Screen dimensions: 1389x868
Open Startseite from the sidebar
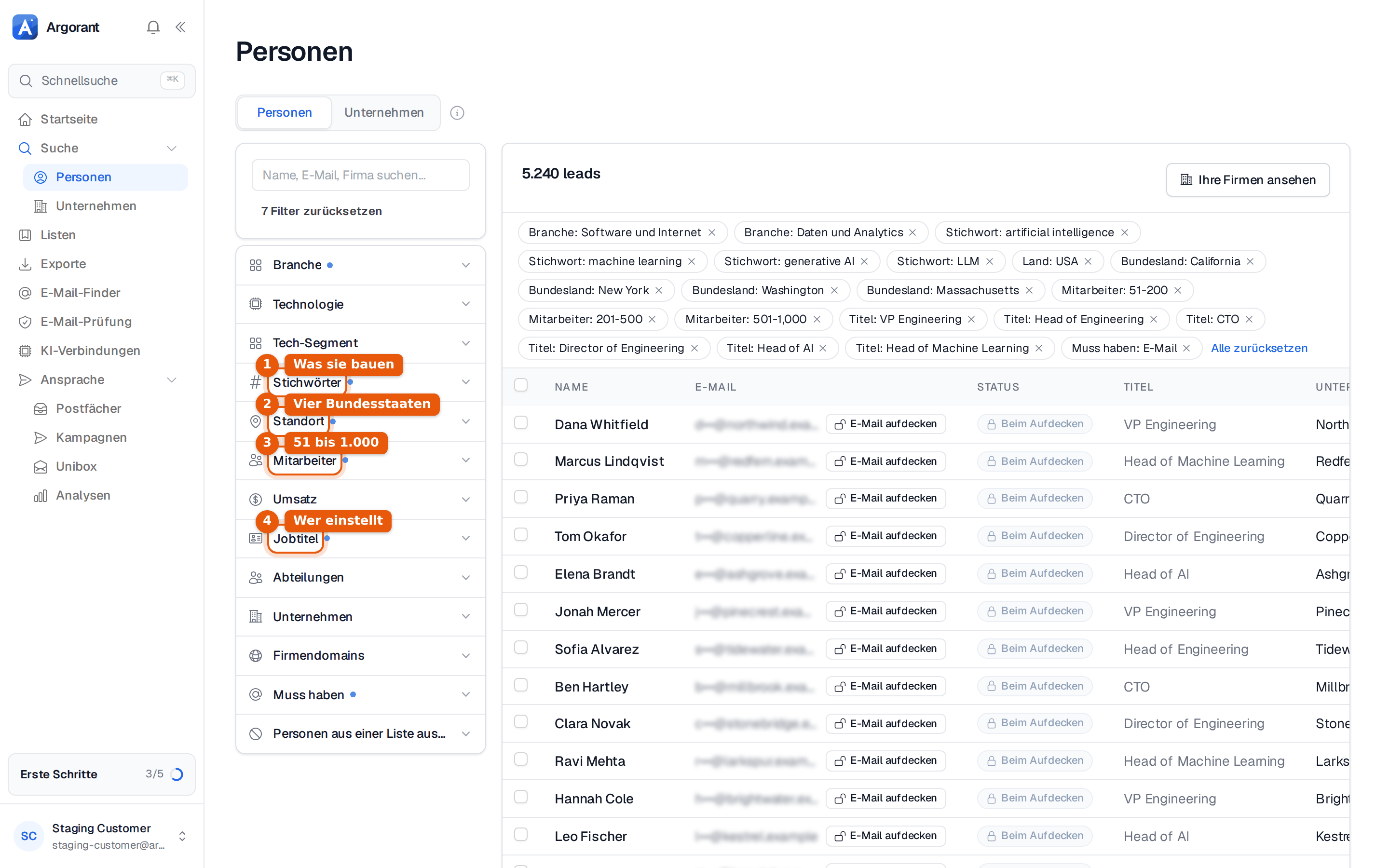pos(102,119)
